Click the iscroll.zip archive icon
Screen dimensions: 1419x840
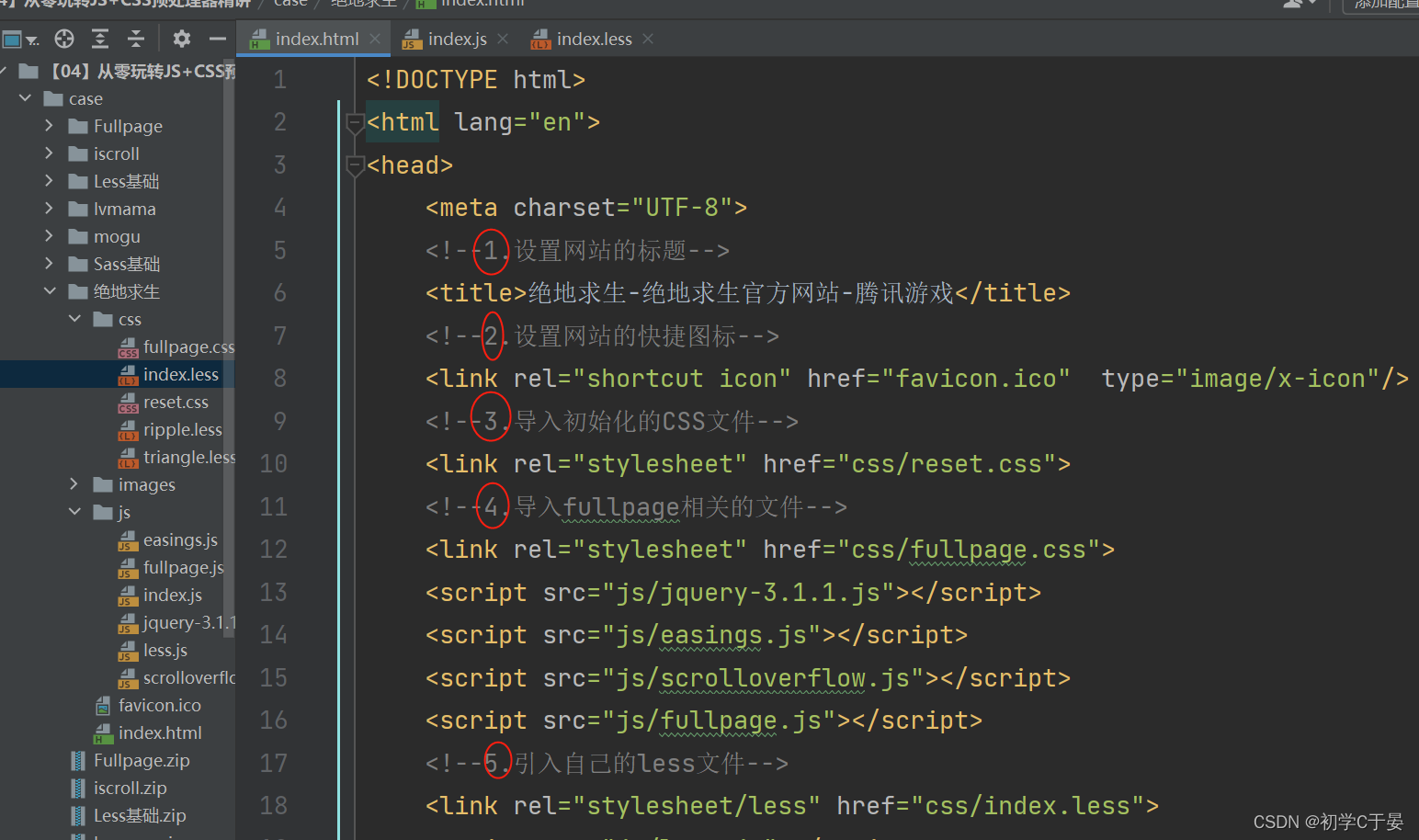pyautogui.click(x=79, y=789)
